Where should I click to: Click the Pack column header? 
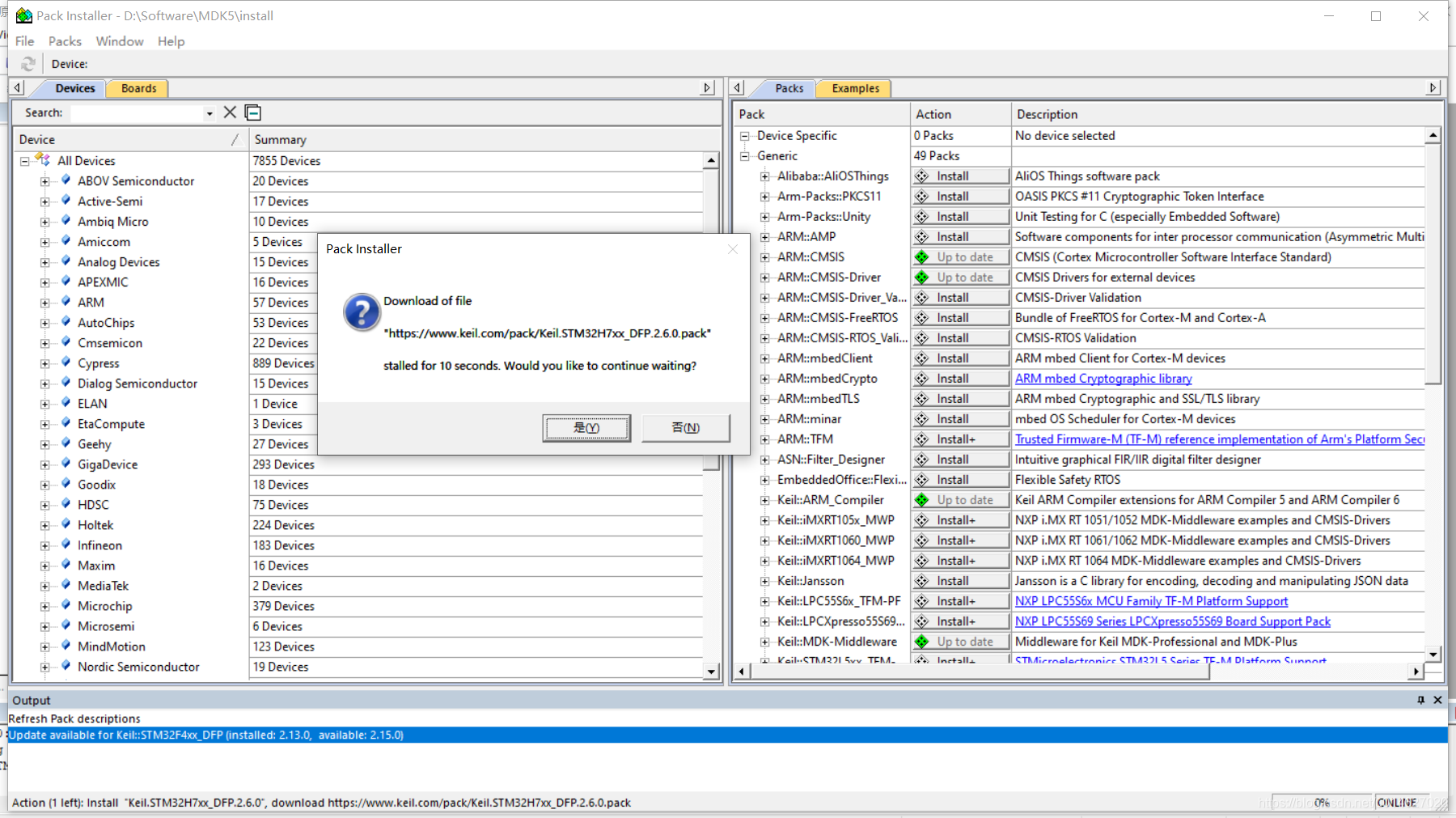click(821, 114)
